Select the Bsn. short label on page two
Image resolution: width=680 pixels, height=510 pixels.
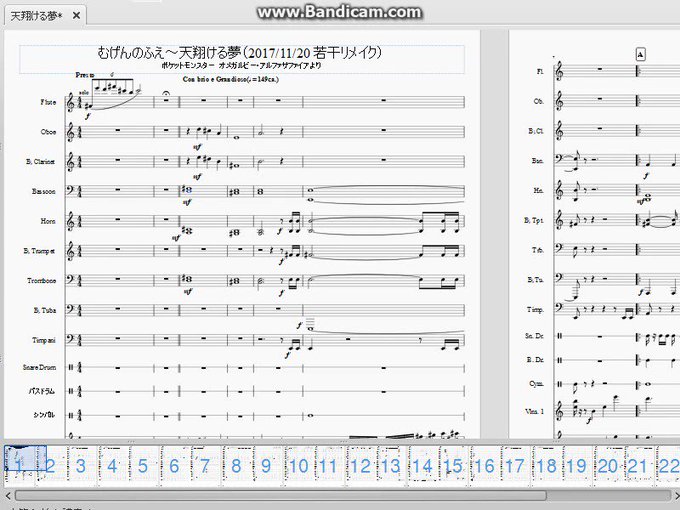538,160
